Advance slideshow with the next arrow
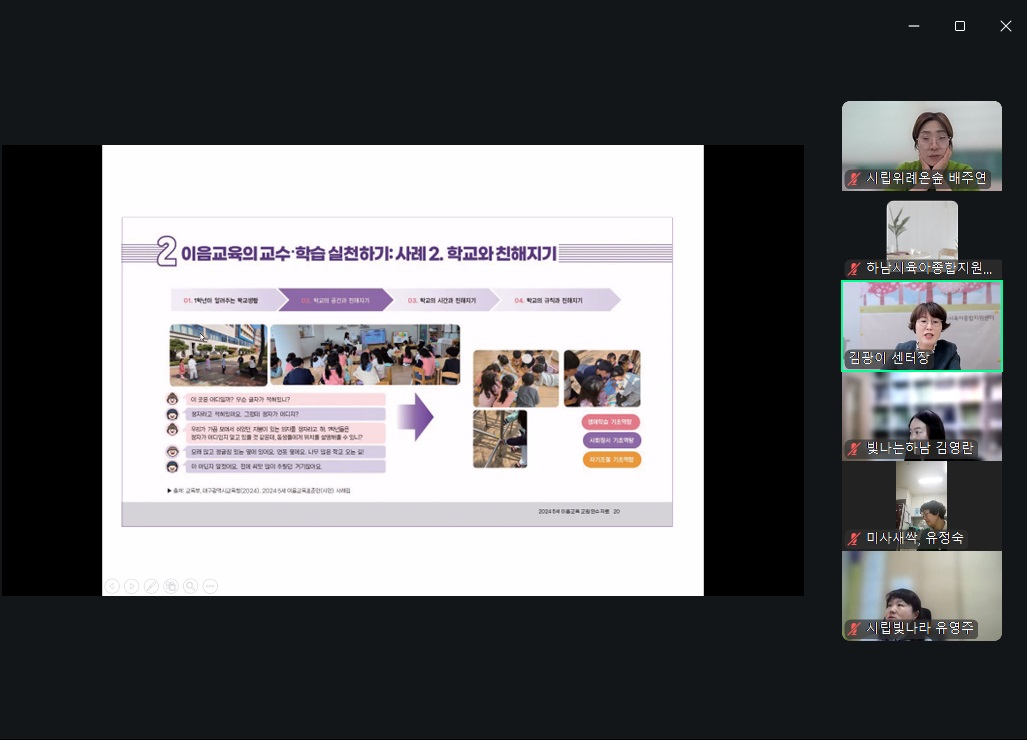This screenshot has width=1027, height=740. 131,586
